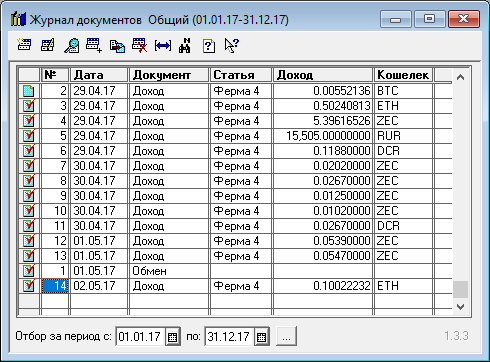Click status icon of document row 2
This screenshot has width=490, height=362.
tap(29, 91)
